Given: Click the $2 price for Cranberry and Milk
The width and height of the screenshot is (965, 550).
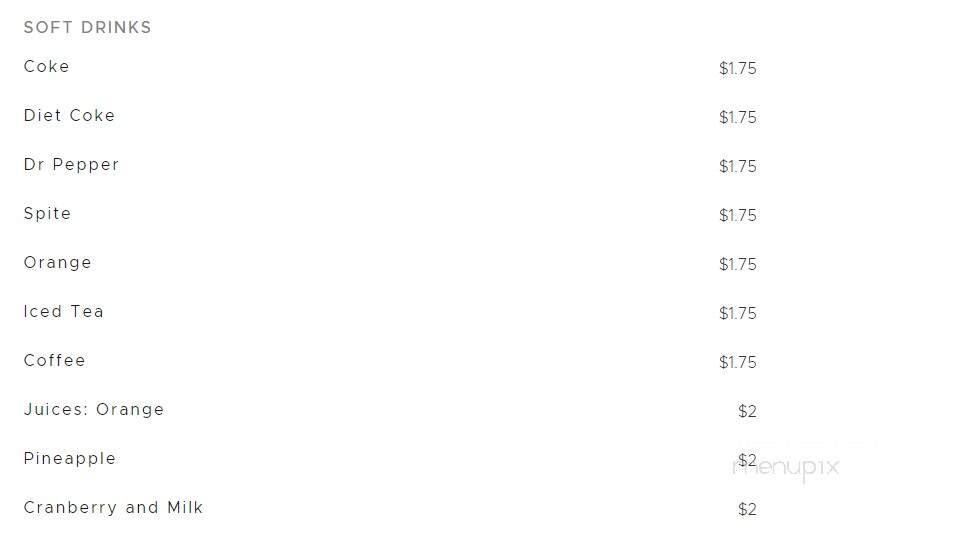Looking at the screenshot, I should pos(747,509).
